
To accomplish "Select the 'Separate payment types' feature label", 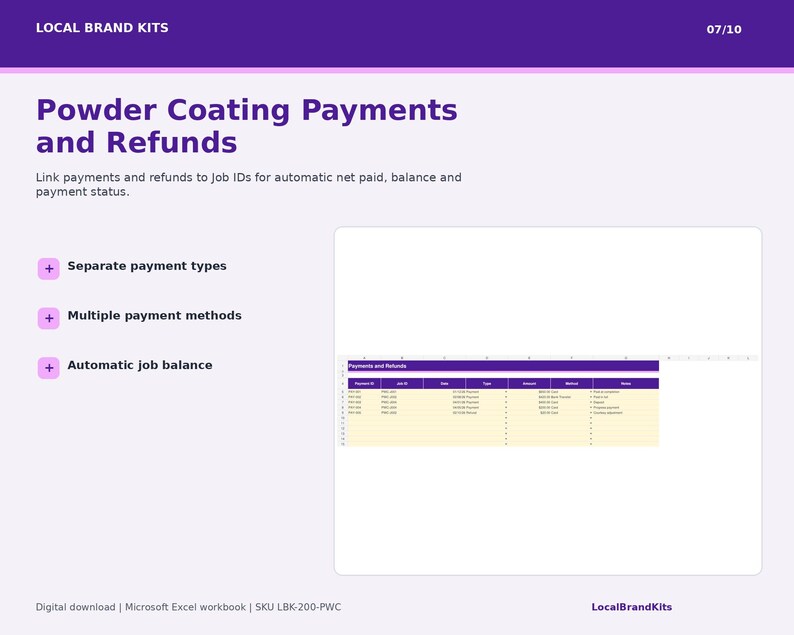I will (x=147, y=266).
